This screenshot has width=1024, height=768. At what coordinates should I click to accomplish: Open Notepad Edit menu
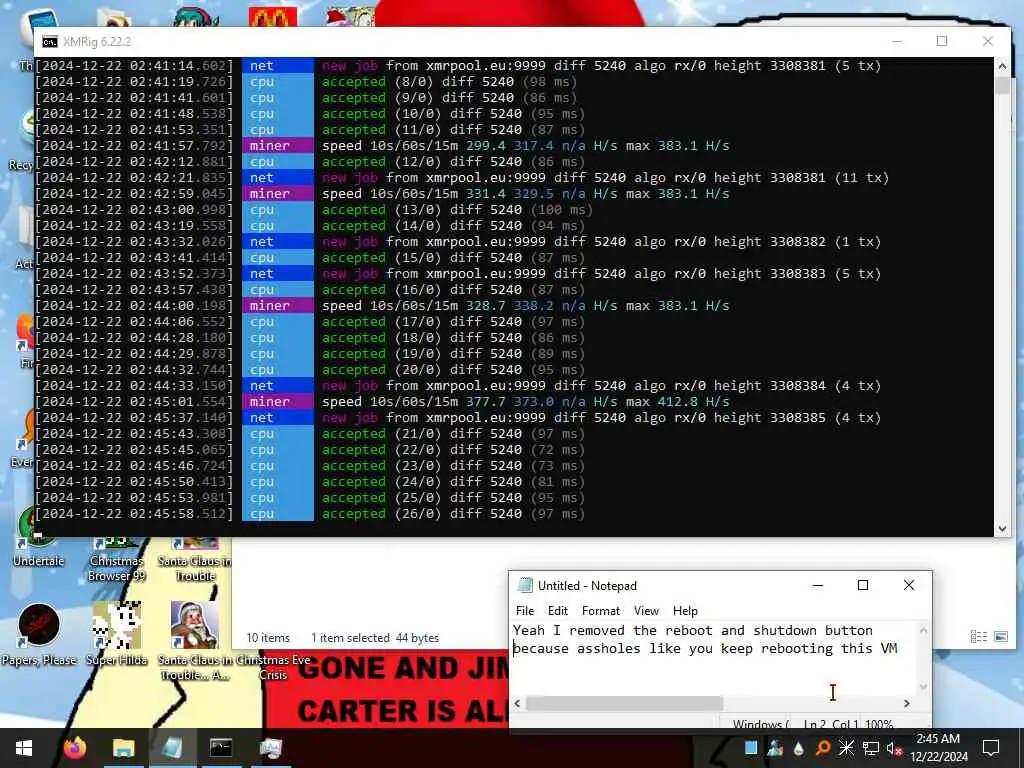point(558,611)
